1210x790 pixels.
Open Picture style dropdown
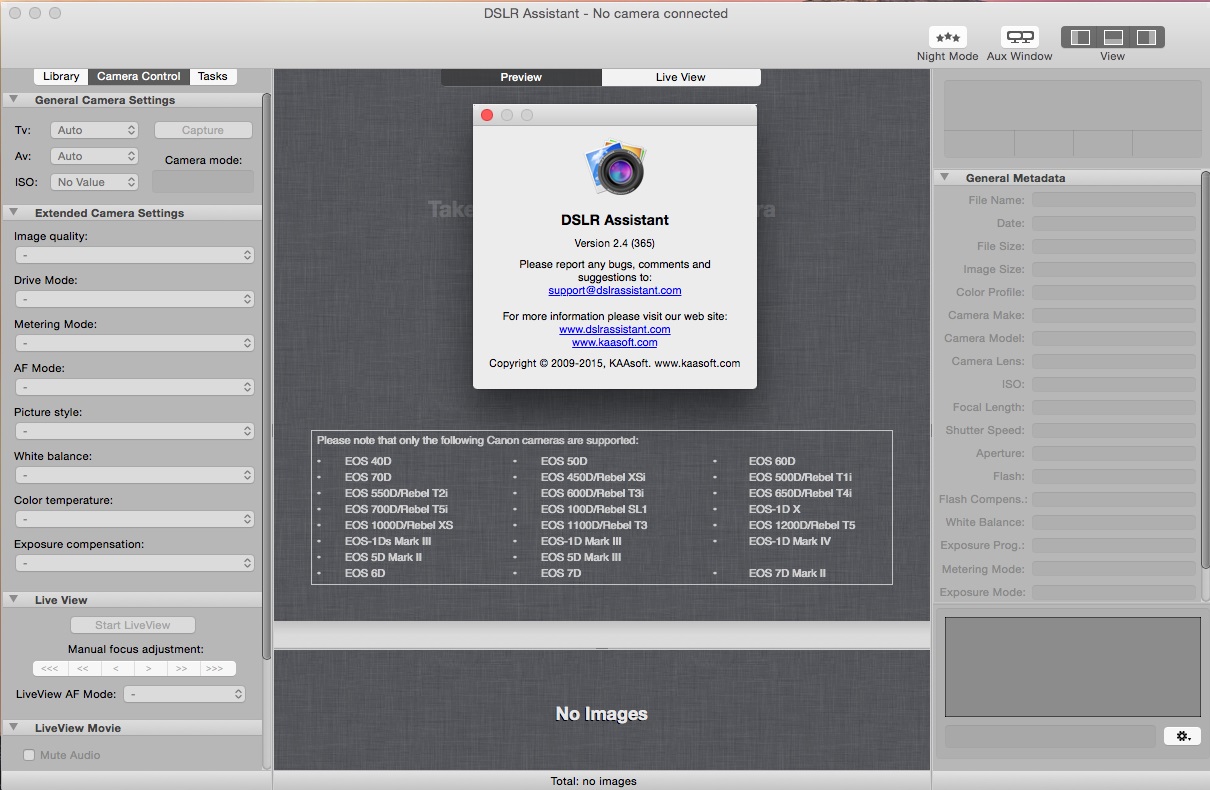(x=135, y=431)
